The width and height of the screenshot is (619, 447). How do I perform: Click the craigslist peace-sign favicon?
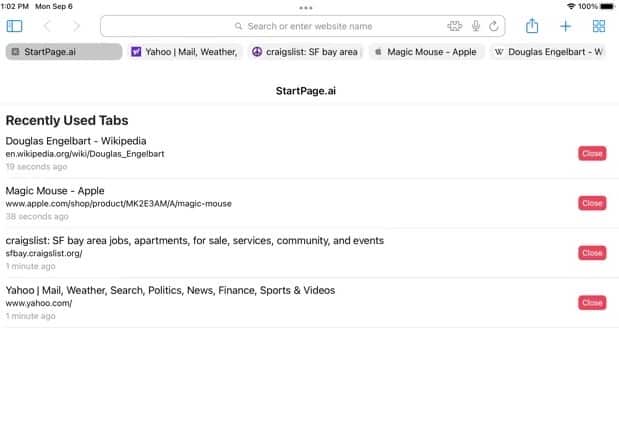(x=257, y=52)
